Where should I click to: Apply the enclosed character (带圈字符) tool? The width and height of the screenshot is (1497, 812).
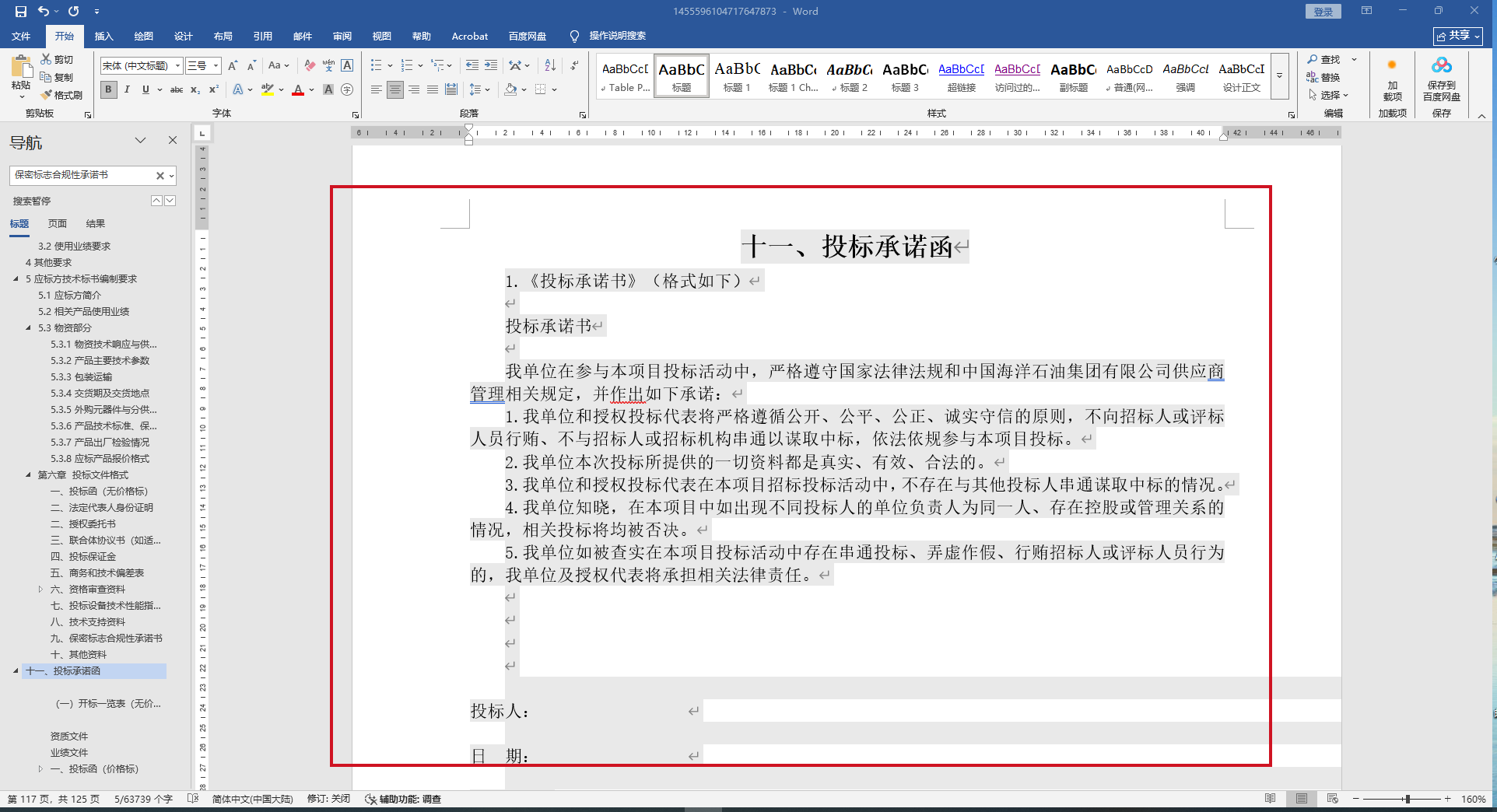pos(347,89)
